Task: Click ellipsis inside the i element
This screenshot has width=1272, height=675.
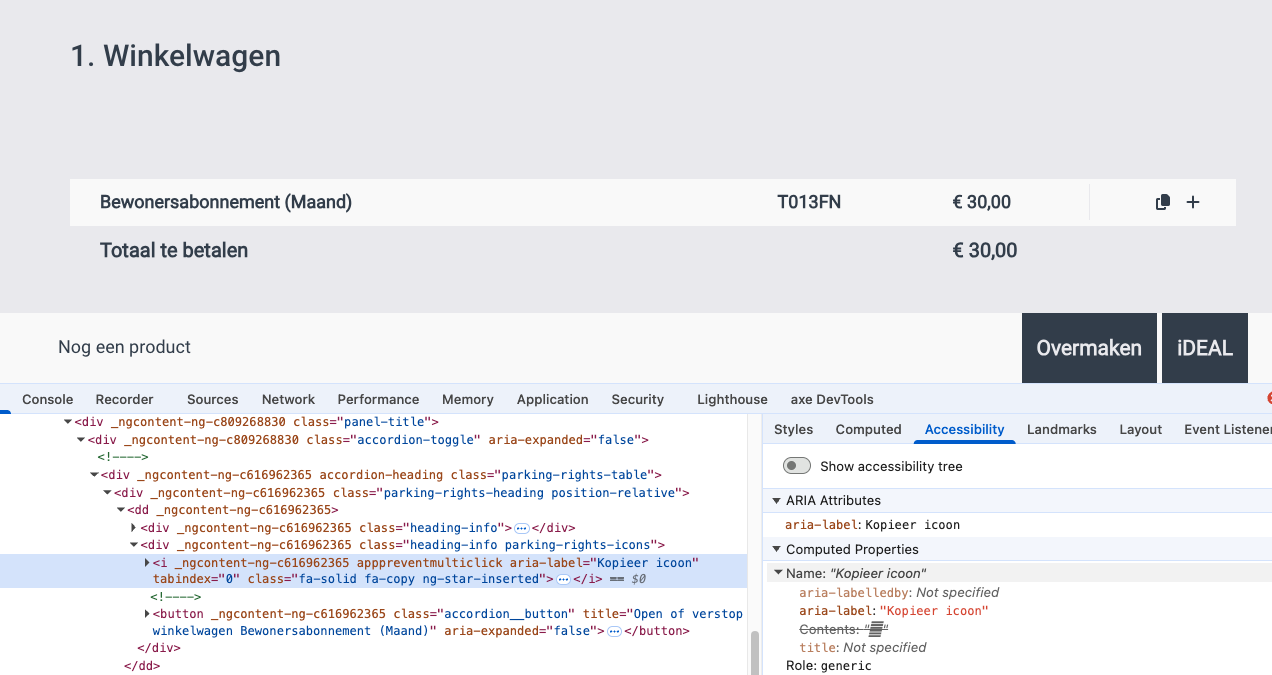Action: click(563, 580)
